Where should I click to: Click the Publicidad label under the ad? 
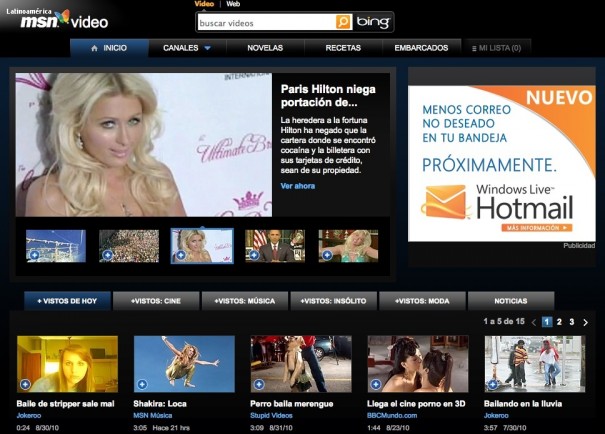tap(579, 246)
